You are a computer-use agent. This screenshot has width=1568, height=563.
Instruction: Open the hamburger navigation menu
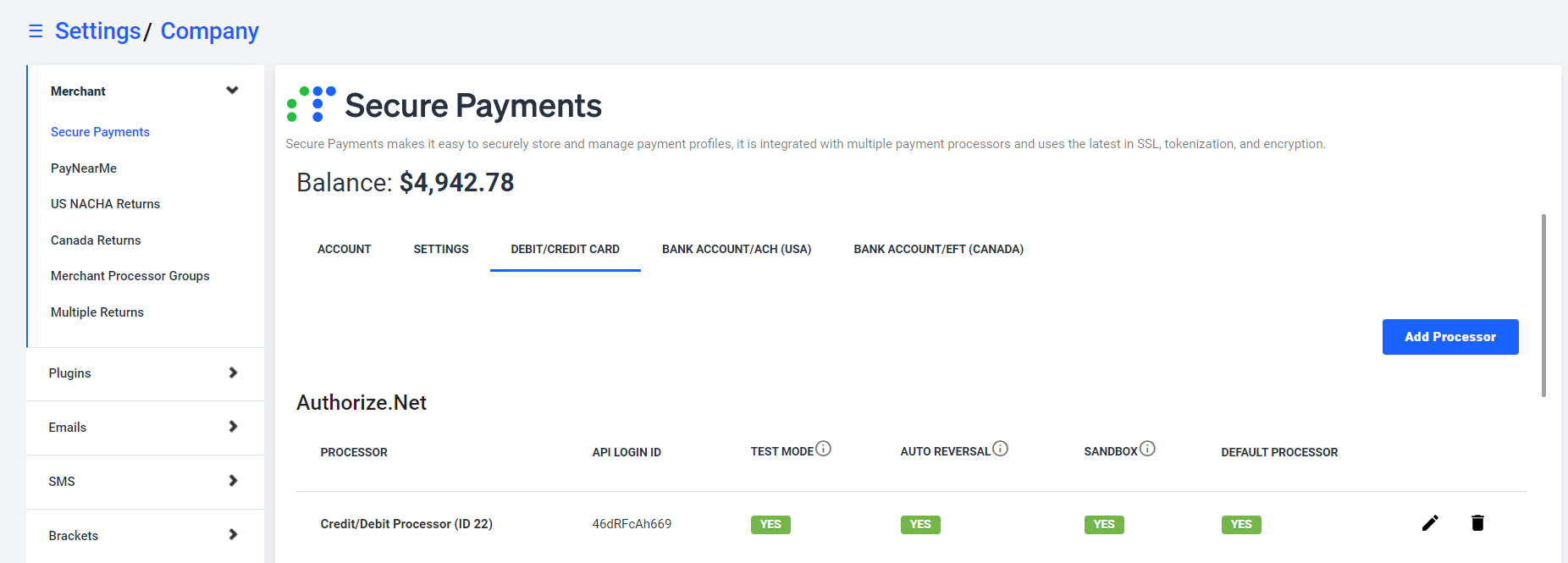[36, 31]
